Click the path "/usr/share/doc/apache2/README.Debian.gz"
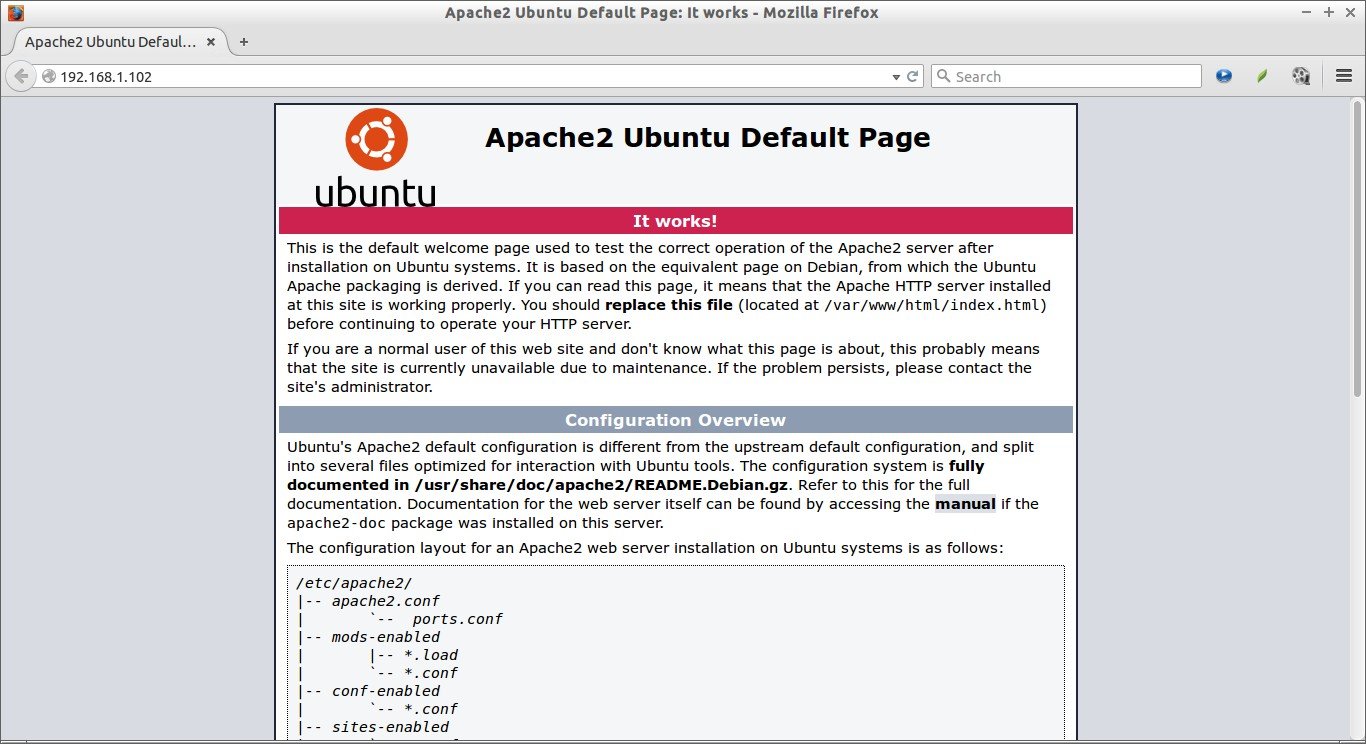This screenshot has height=744, width=1366. pos(602,485)
